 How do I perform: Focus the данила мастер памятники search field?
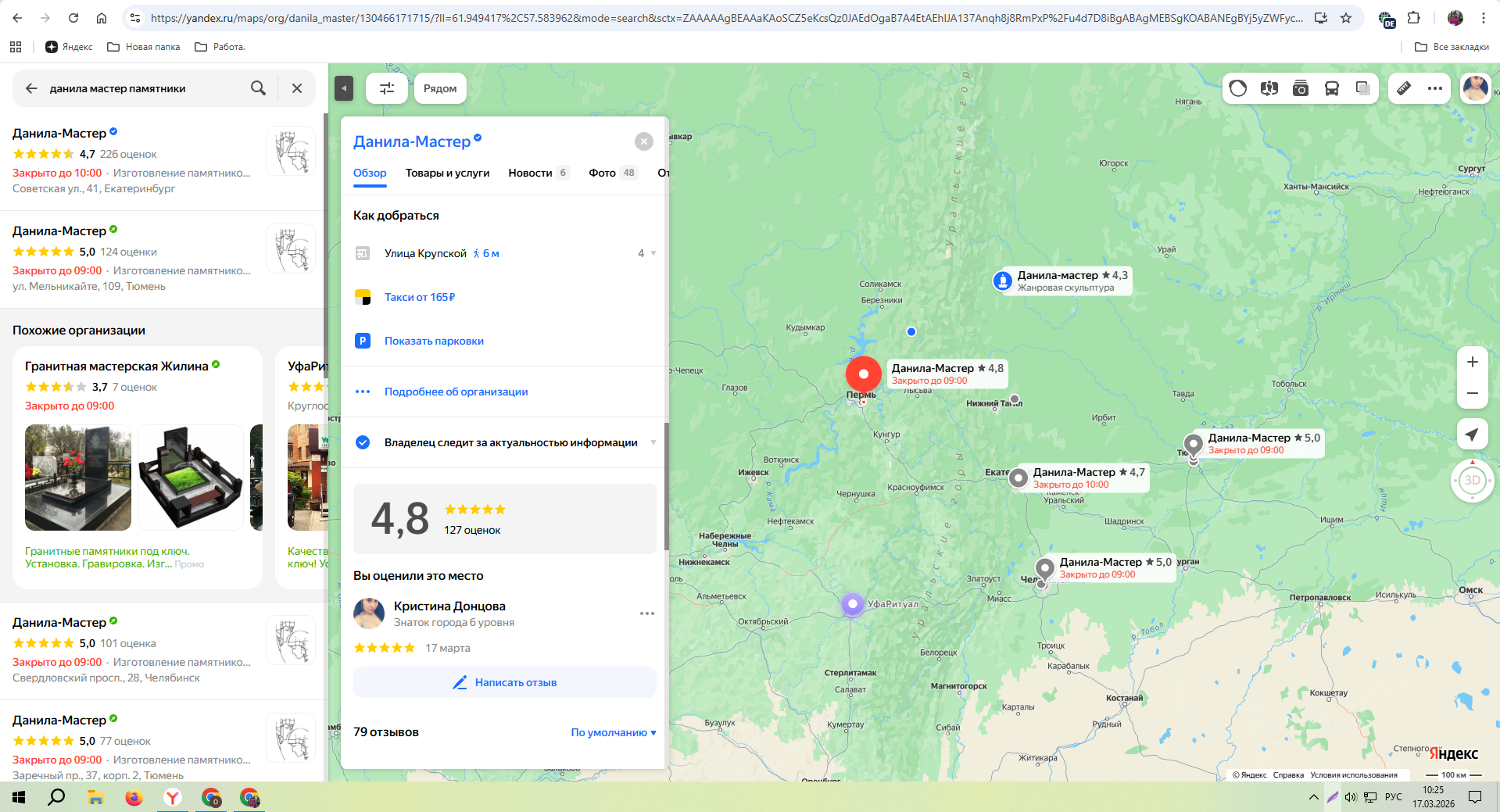click(x=145, y=88)
